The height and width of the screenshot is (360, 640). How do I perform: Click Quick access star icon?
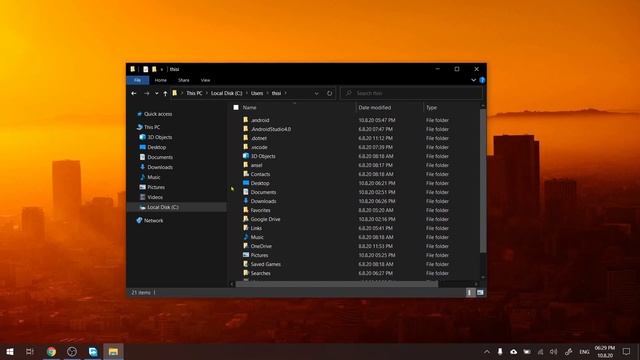139,114
